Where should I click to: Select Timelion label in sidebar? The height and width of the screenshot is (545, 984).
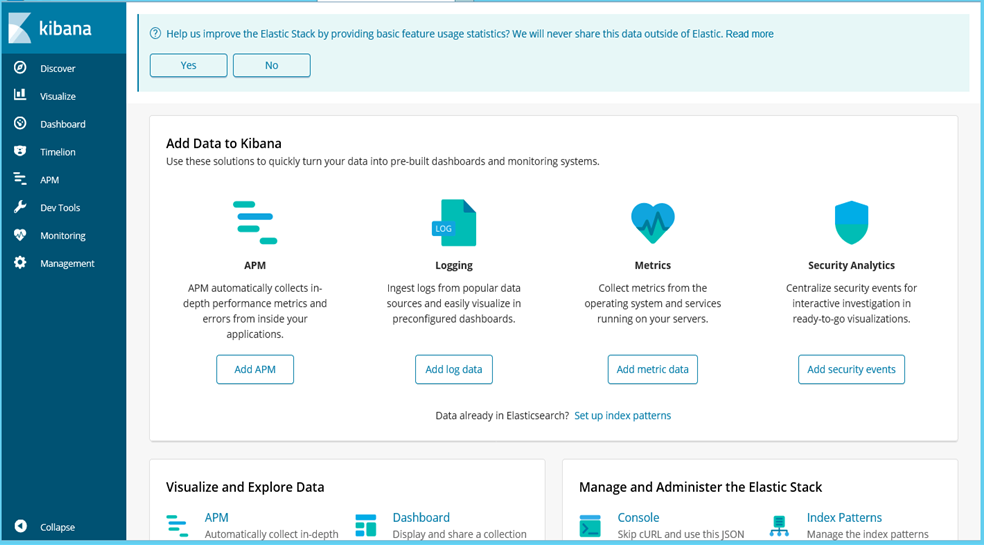click(x=58, y=152)
